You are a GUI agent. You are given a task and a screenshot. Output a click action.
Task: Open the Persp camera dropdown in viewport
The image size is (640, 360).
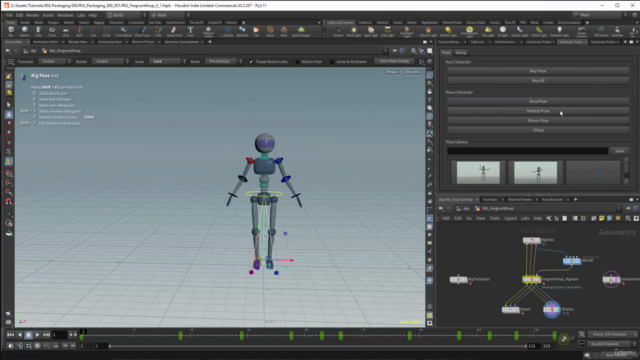tap(391, 72)
